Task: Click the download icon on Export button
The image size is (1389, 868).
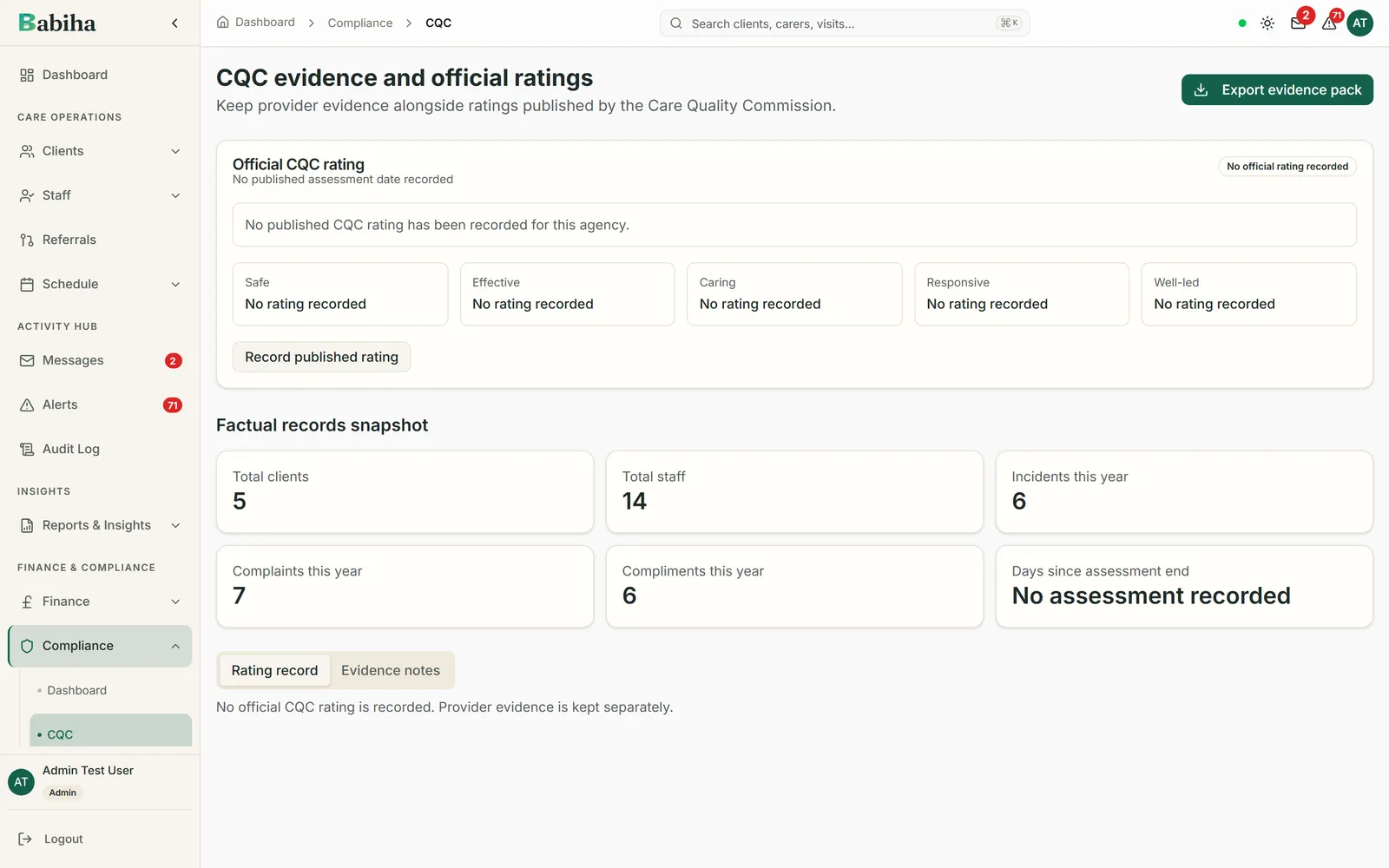Action: [1201, 89]
